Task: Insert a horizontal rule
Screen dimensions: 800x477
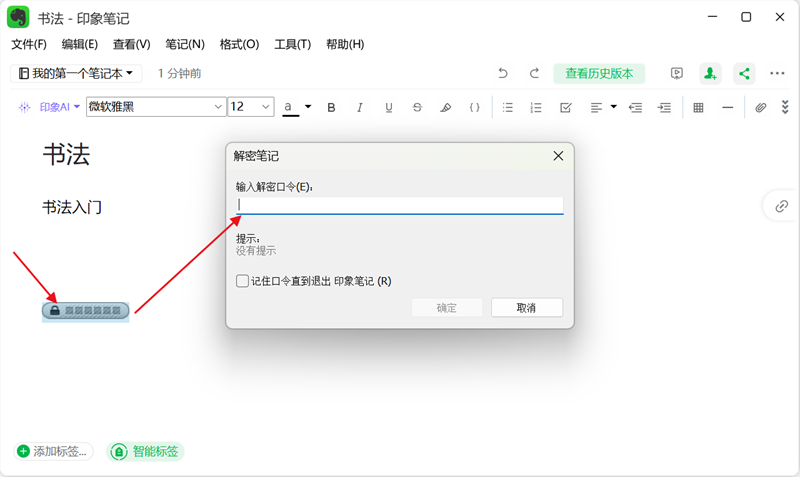Action: [x=728, y=107]
